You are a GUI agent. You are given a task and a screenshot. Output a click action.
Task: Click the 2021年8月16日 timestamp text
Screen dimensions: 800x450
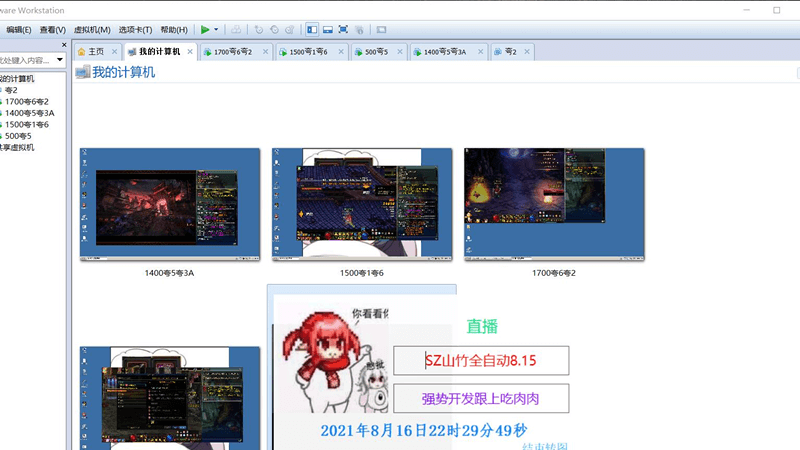click(423, 431)
